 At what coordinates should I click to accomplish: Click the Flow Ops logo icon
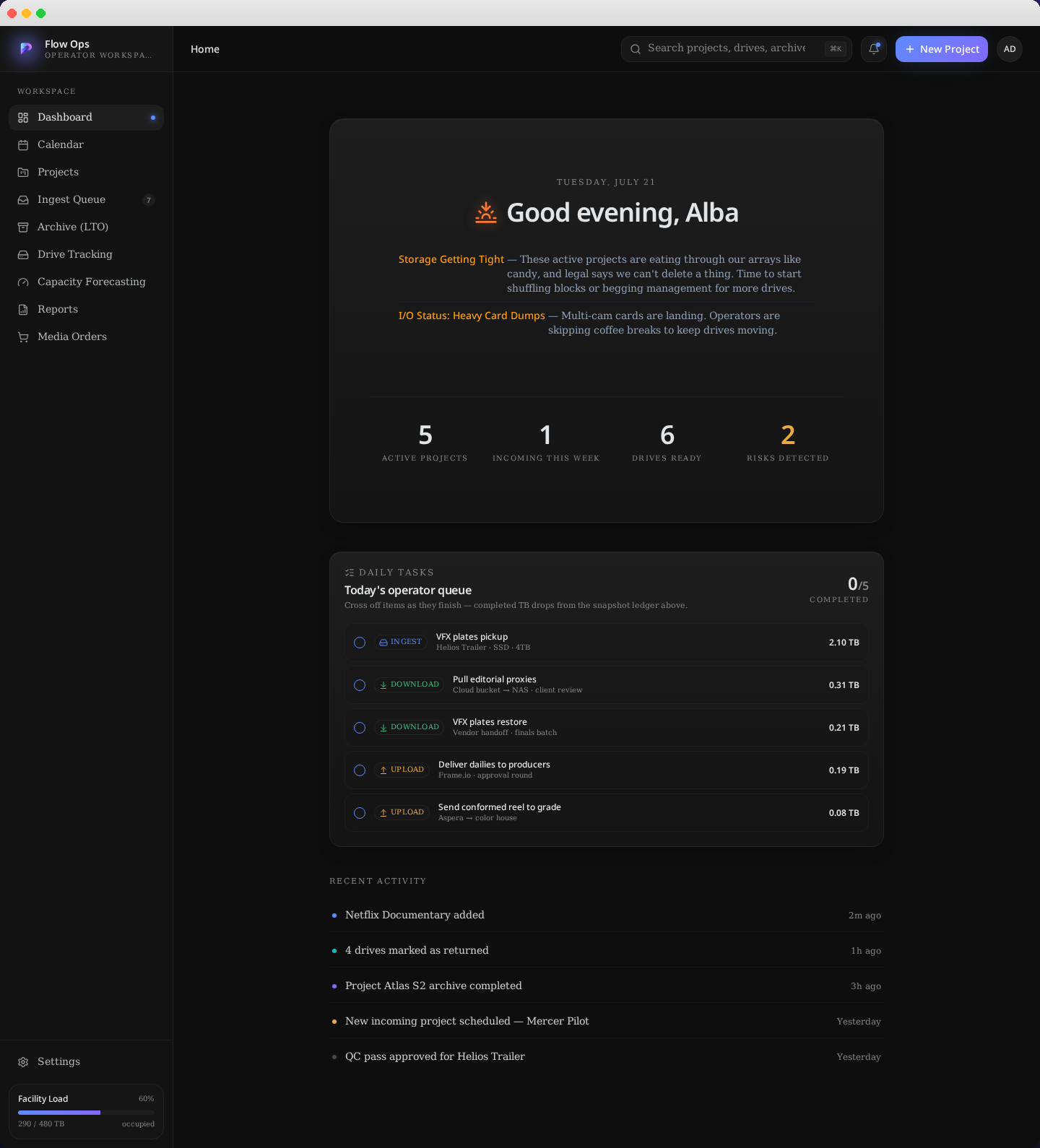click(26, 49)
